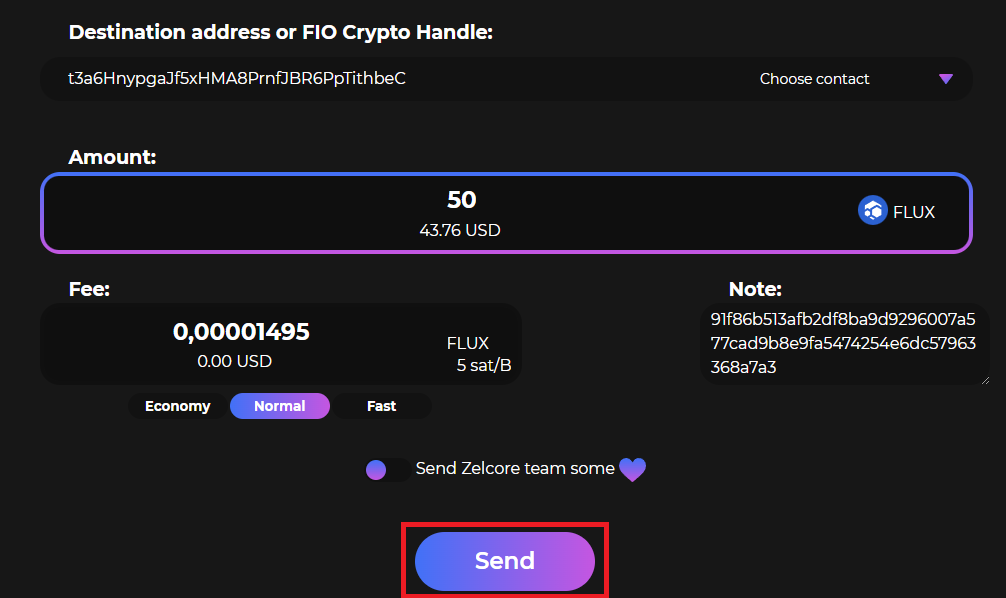Image resolution: width=1006 pixels, height=598 pixels.
Task: Select the Economy fee option
Action: click(x=177, y=406)
